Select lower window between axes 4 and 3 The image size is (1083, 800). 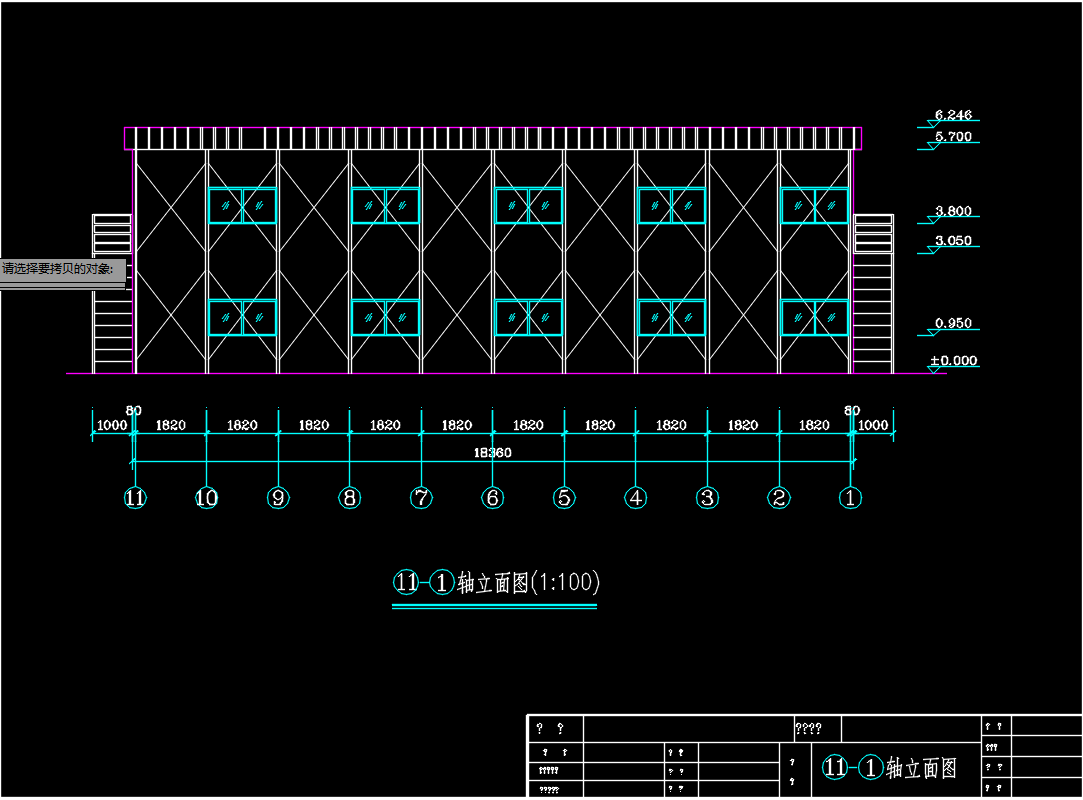671,318
